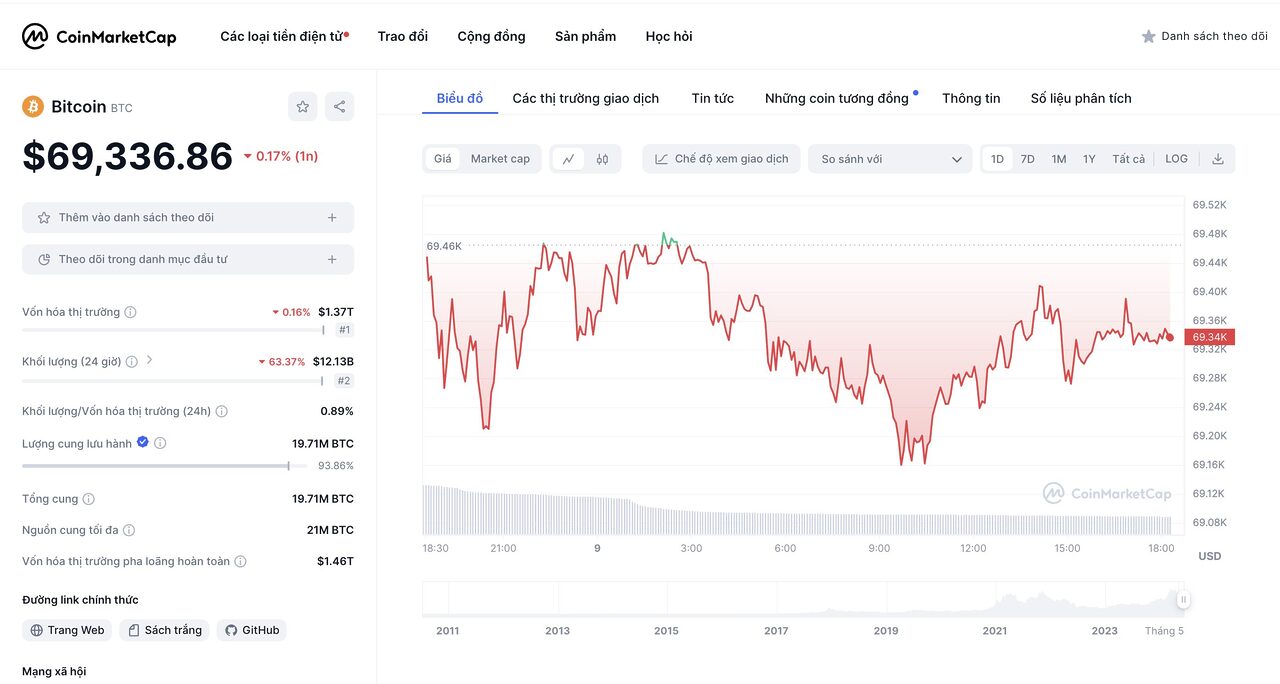Click the red endpoint dot on chart

1170,338
